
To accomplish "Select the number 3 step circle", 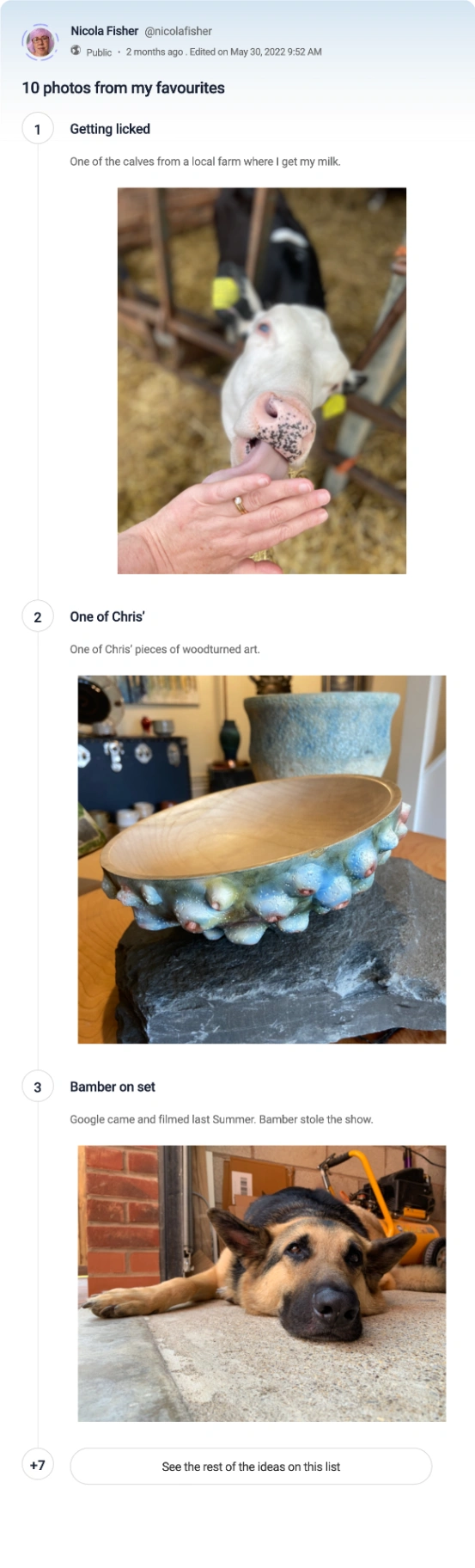I will [x=37, y=1087].
